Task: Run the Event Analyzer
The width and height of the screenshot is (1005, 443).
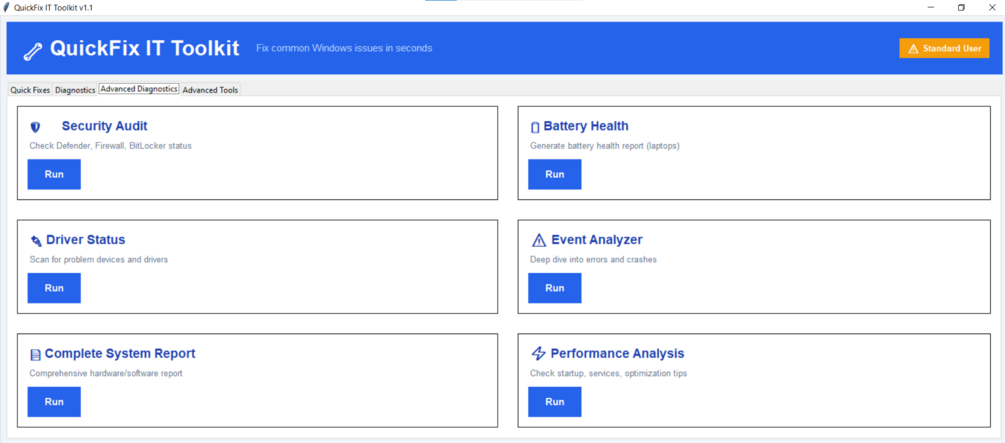Action: pyautogui.click(x=555, y=288)
